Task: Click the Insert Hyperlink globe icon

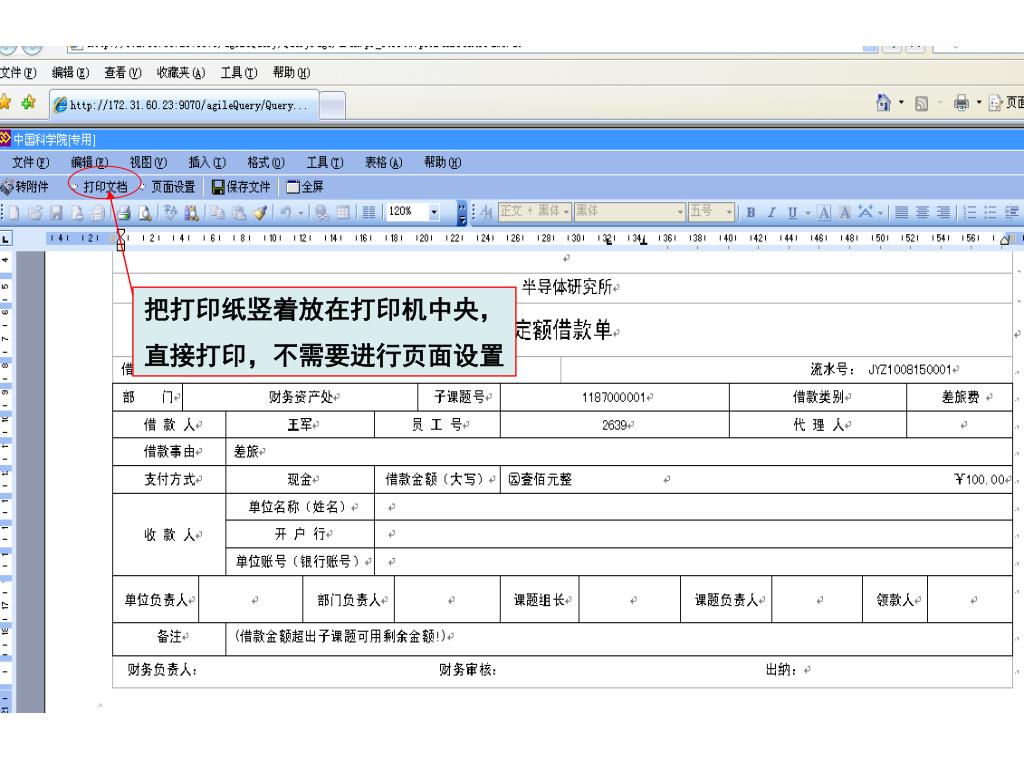Action: coord(322,212)
